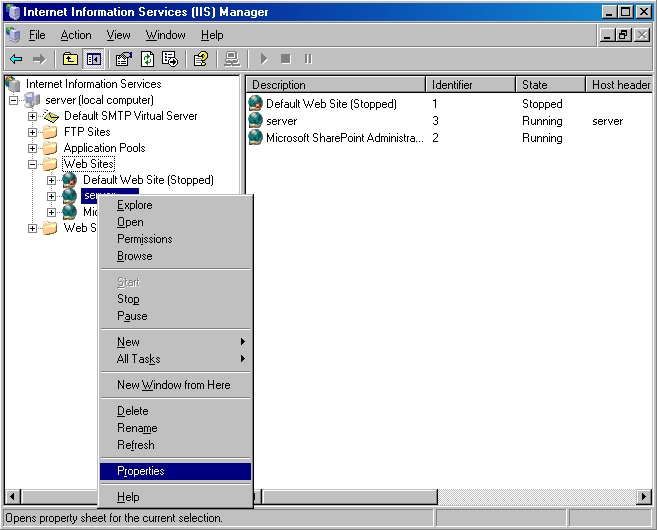Image resolution: width=657 pixels, height=530 pixels.
Task: Open the Window menu
Action: pyautogui.click(x=166, y=35)
